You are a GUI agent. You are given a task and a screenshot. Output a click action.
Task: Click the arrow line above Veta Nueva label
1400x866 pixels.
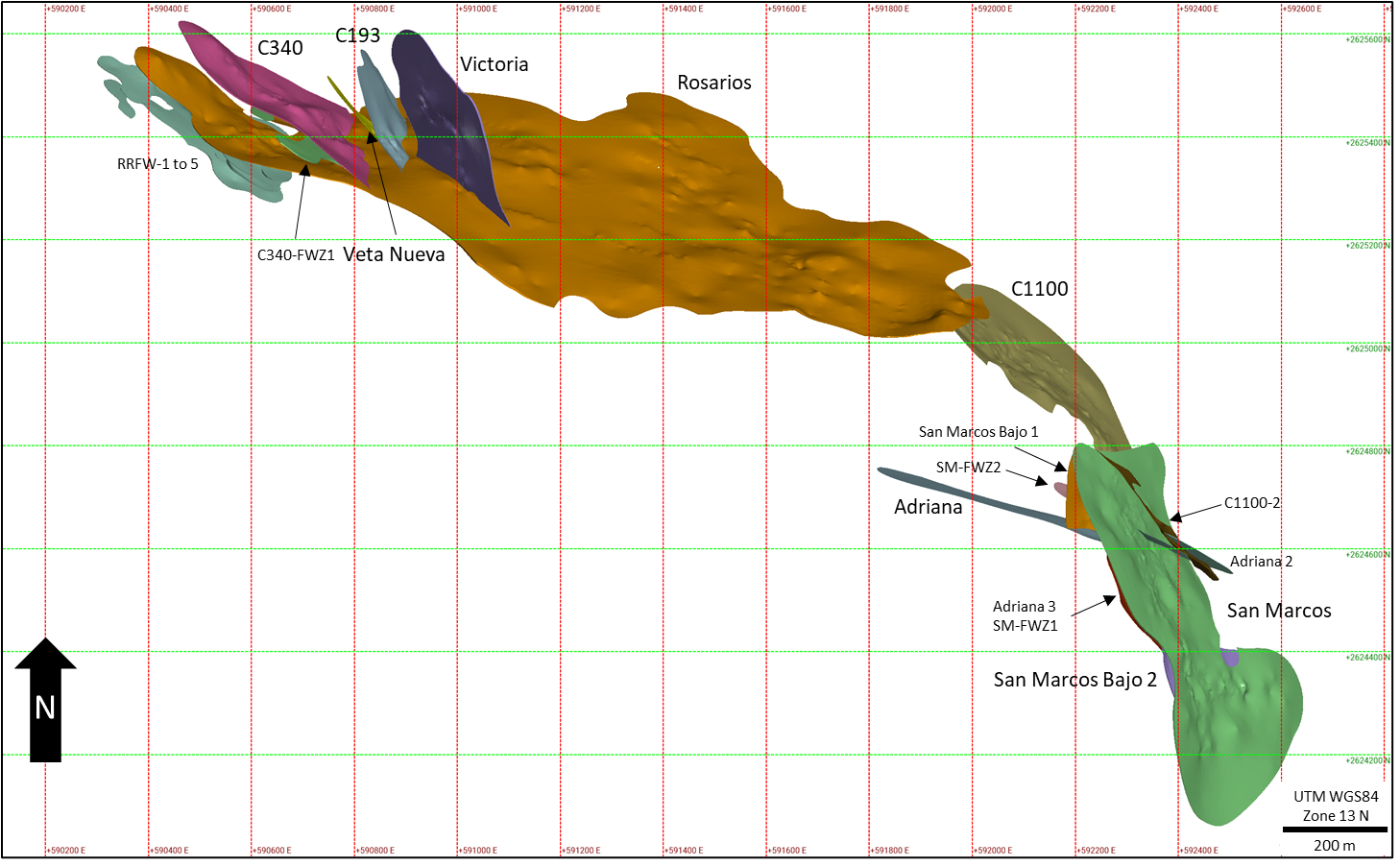click(x=383, y=184)
